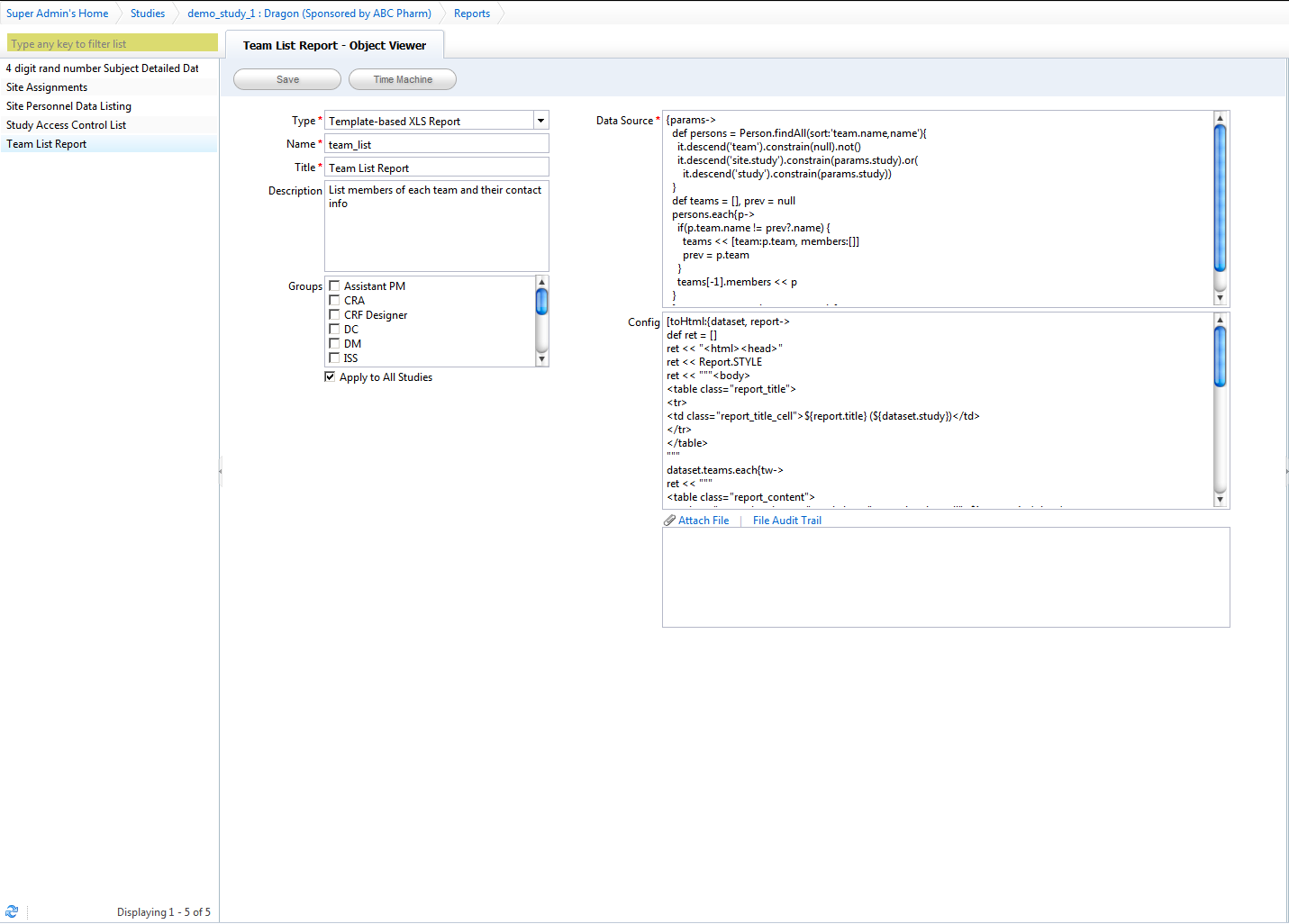Click the Time Machine button
The height and width of the screenshot is (924, 1289).
coord(403,79)
